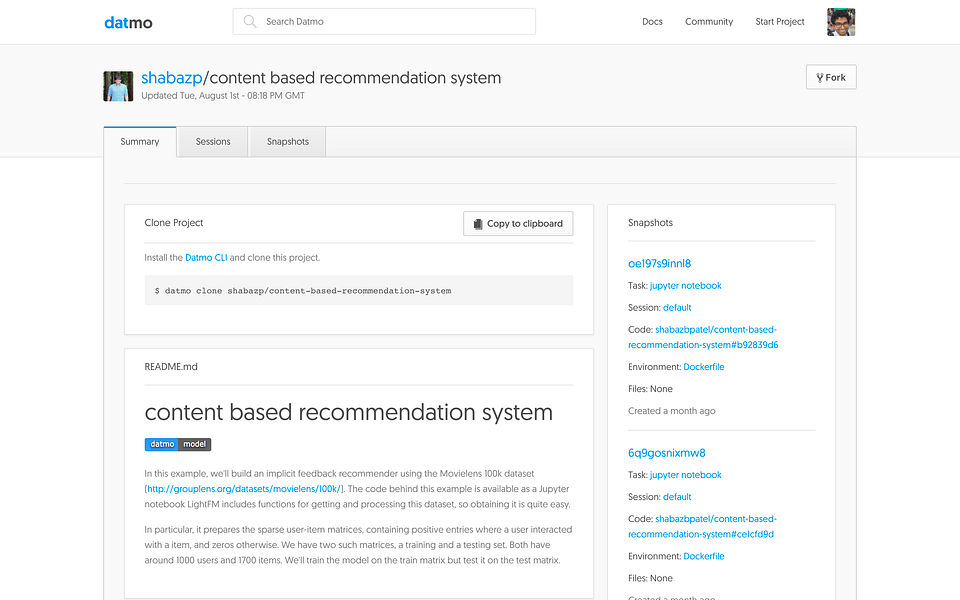The width and height of the screenshot is (960, 600).
Task: Focus the Search Datmo field
Action: pos(384,21)
